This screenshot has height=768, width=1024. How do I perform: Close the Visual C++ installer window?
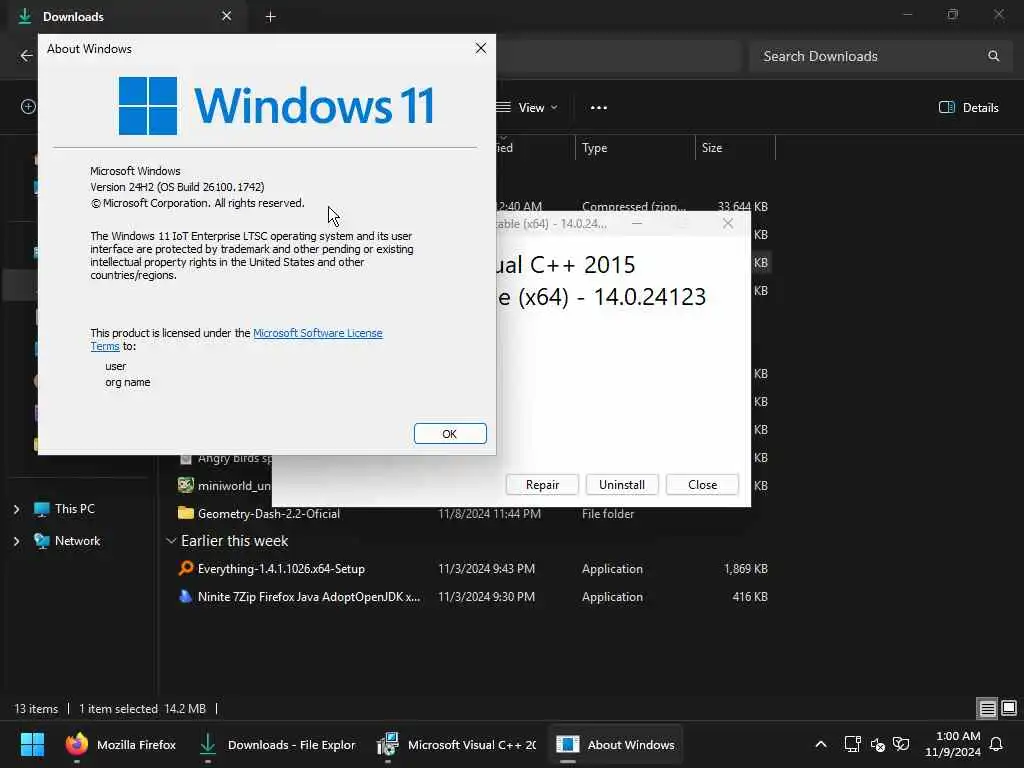point(728,224)
